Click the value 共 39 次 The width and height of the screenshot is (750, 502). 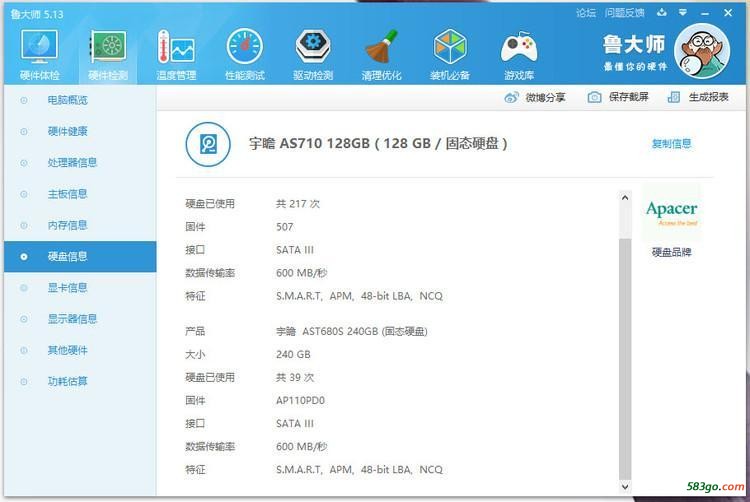click(295, 378)
